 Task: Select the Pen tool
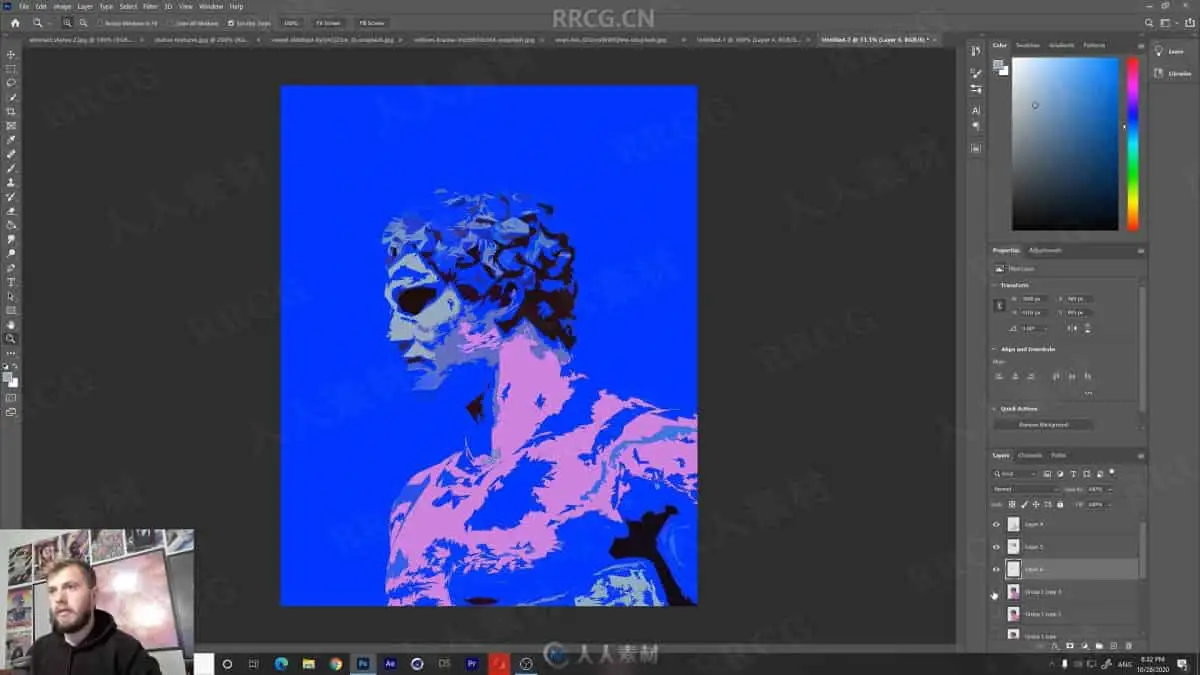11,269
